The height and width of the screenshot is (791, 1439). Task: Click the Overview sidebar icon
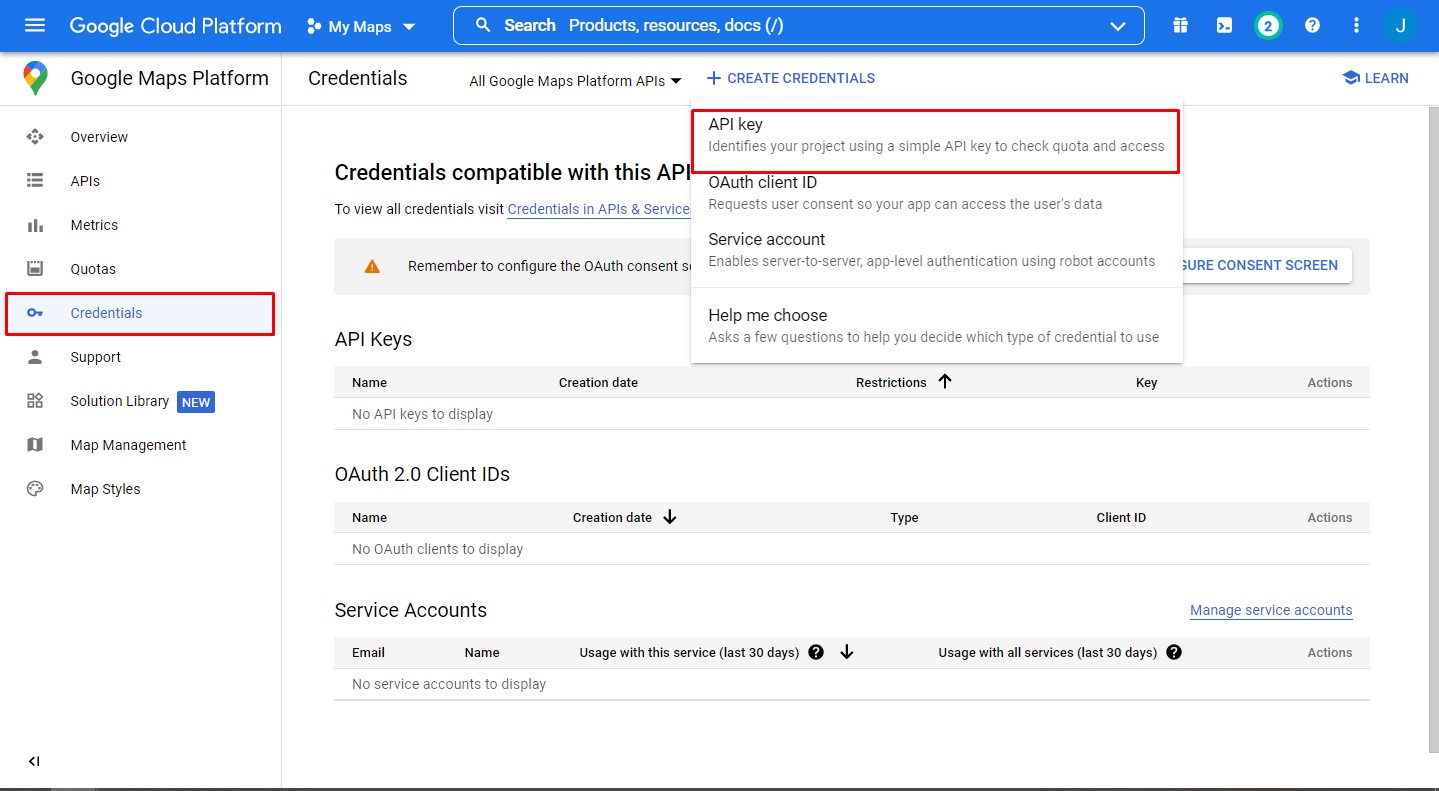(x=35, y=137)
